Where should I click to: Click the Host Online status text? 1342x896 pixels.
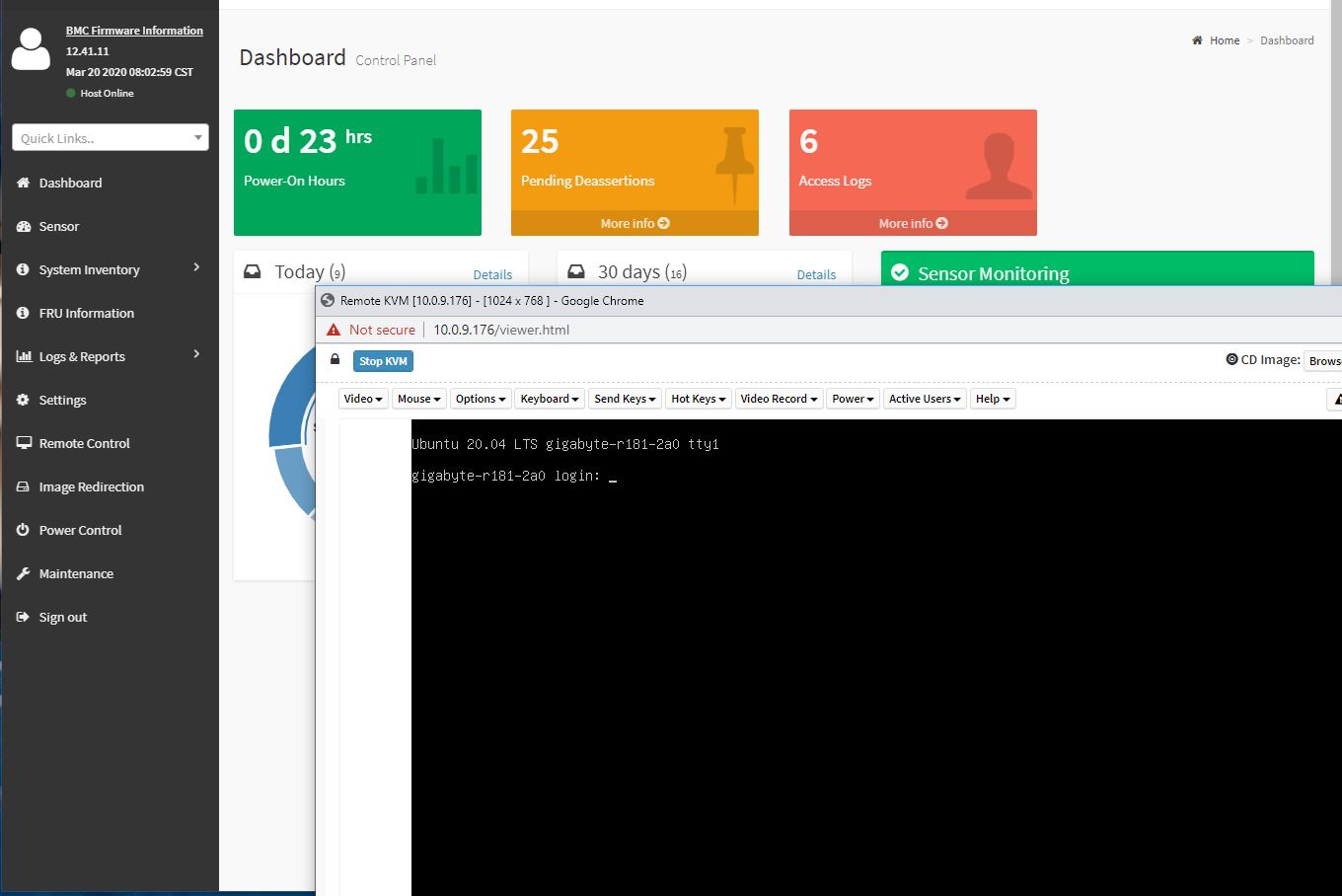pyautogui.click(x=107, y=93)
